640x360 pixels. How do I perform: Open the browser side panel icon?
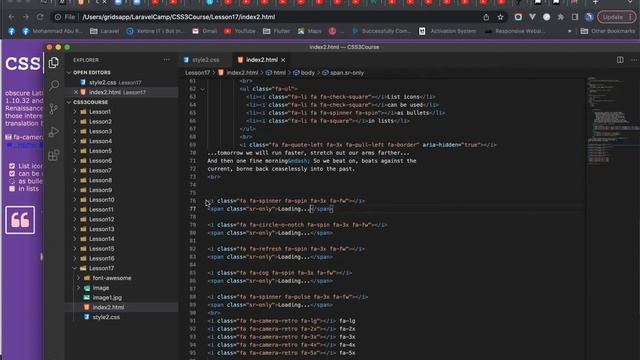tap(575, 17)
